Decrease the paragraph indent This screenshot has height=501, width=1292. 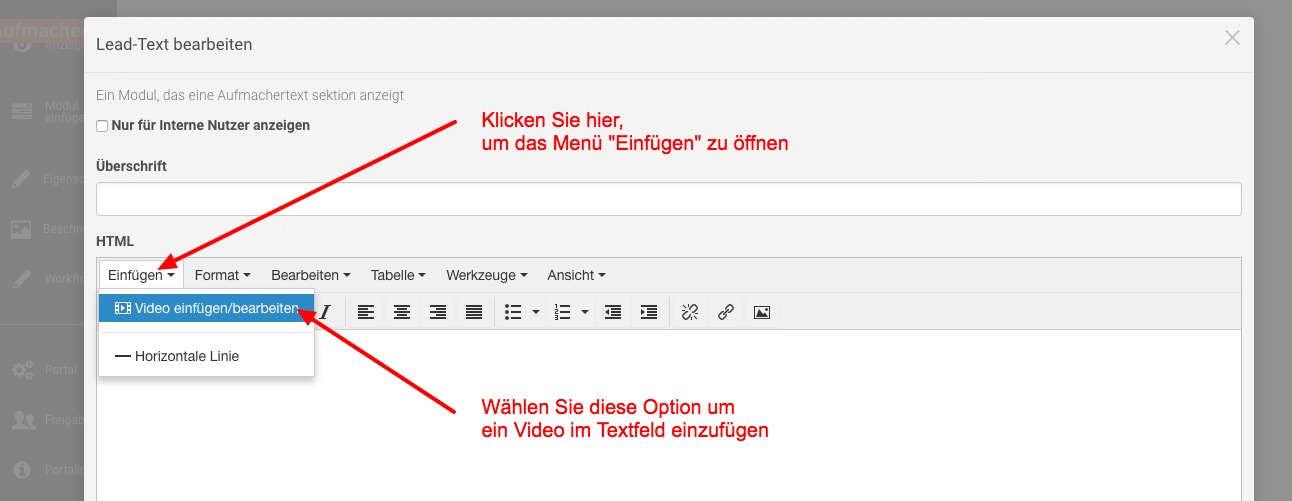(x=613, y=312)
